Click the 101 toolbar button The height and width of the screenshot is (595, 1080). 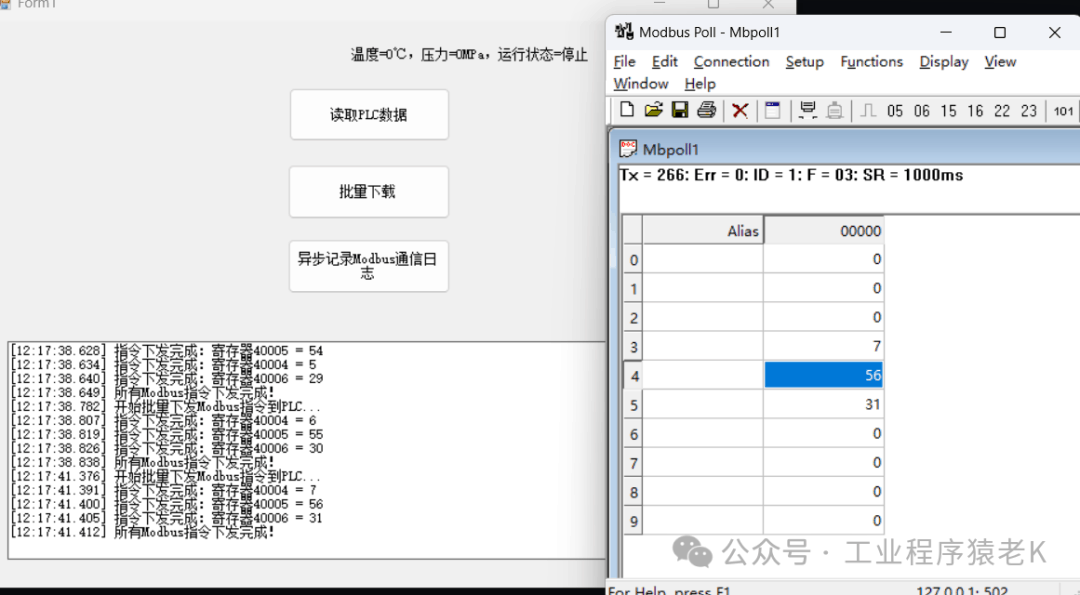tap(1063, 111)
